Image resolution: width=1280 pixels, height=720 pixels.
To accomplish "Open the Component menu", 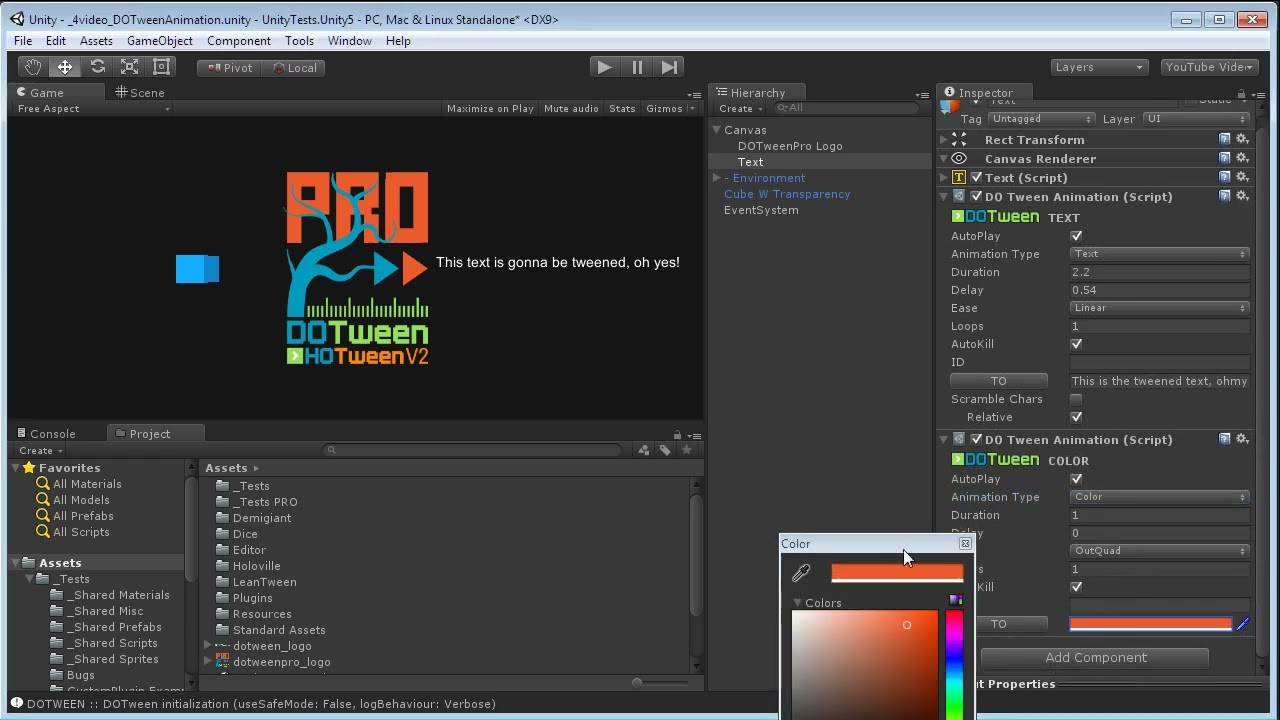I will coord(239,41).
